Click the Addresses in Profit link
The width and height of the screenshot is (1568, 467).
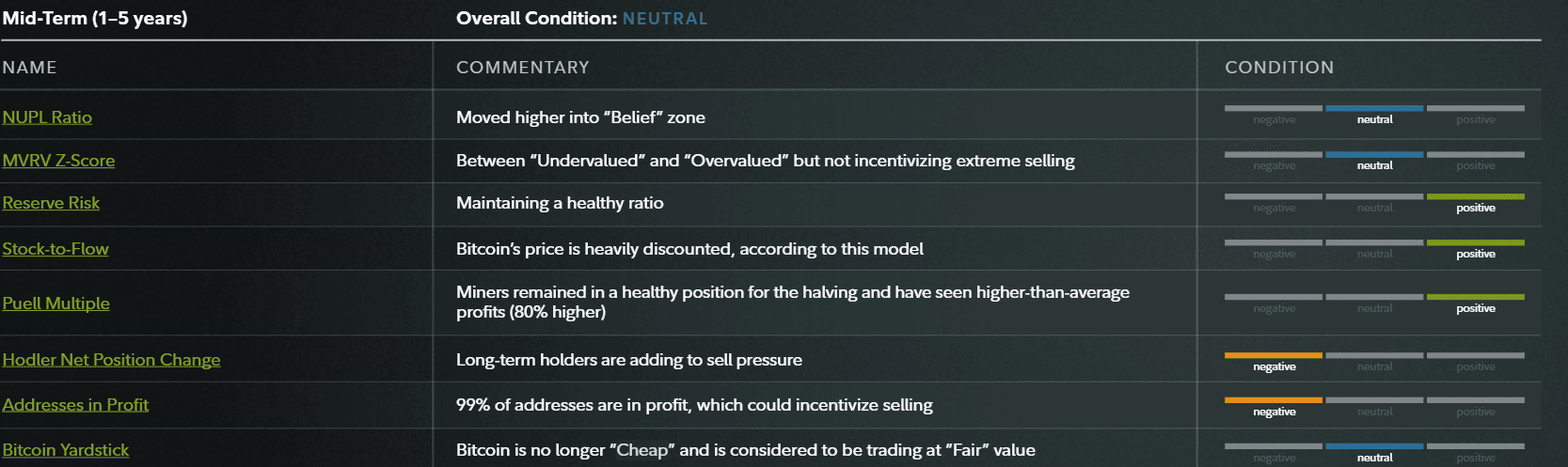point(75,405)
